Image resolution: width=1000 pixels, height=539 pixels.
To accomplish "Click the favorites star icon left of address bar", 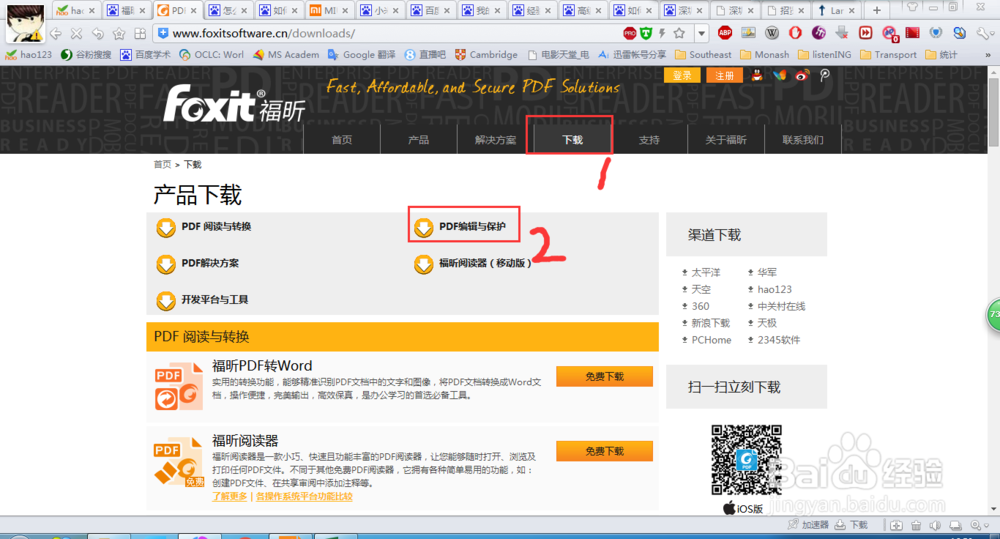I will click(119, 34).
